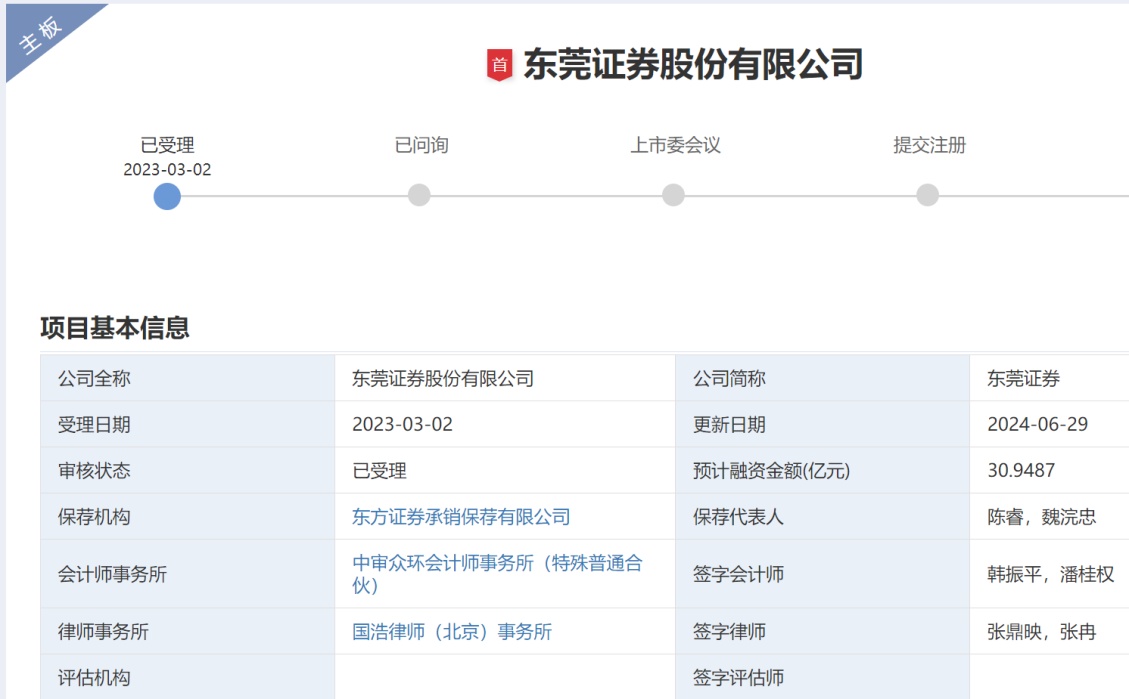Click the 签字评估师 field label
This screenshot has height=699, width=1129.
[x=738, y=677]
